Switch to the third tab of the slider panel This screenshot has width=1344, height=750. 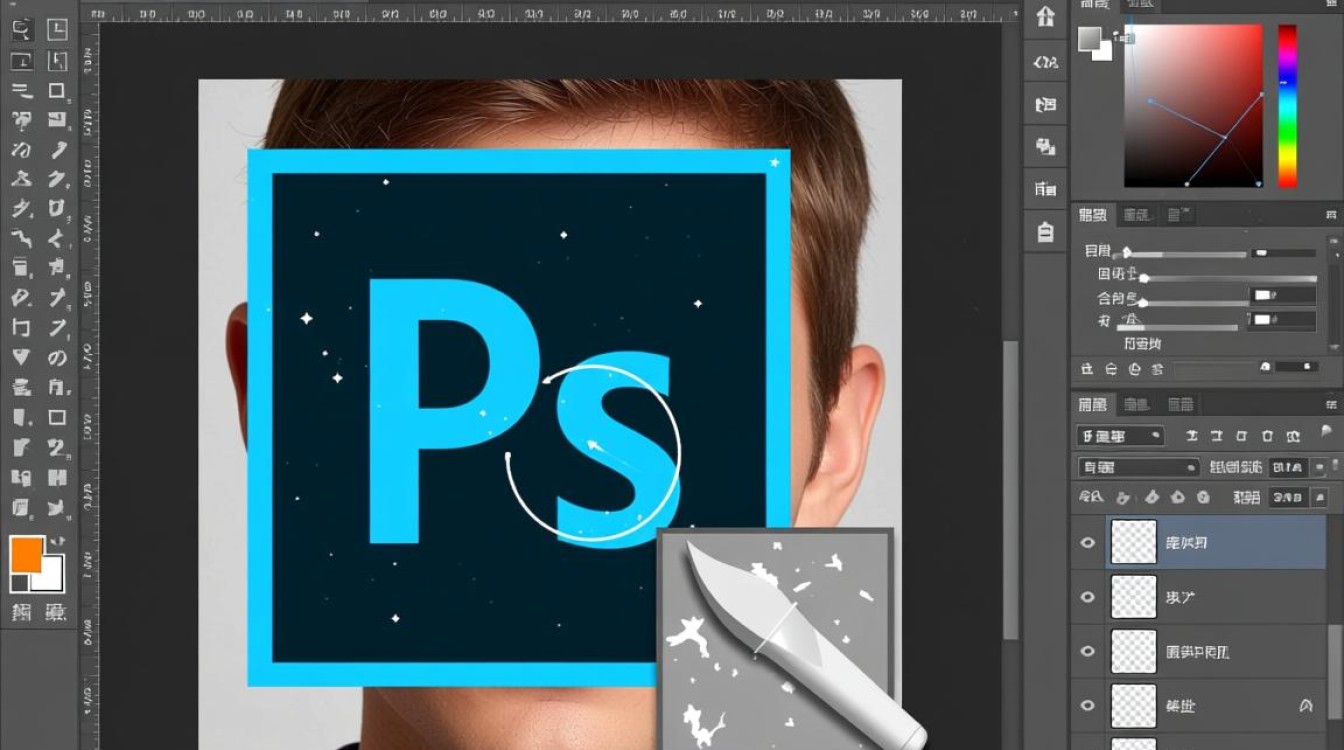1179,214
